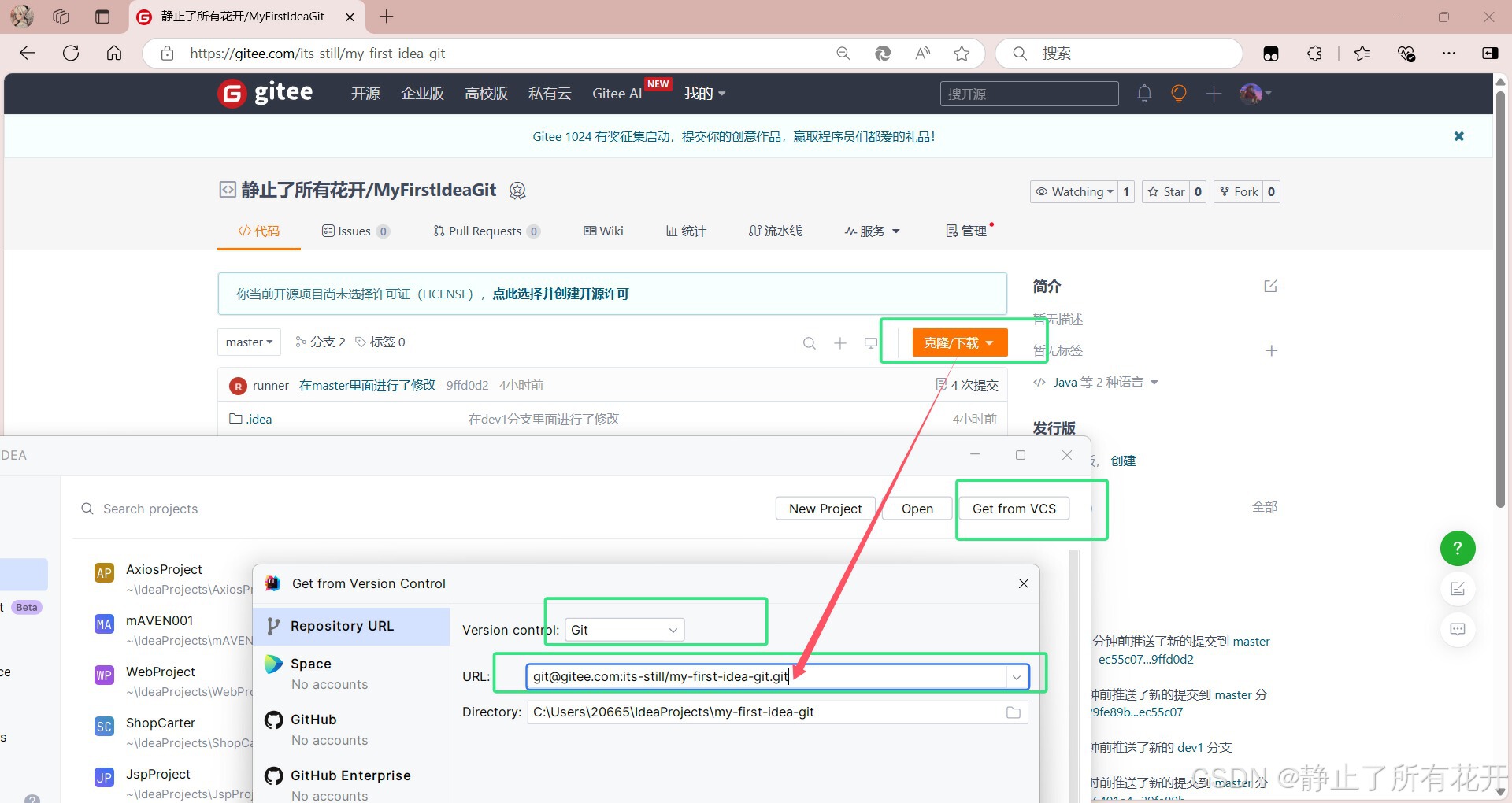Click 标签 0 tags link
The image size is (1512, 803).
coord(380,342)
